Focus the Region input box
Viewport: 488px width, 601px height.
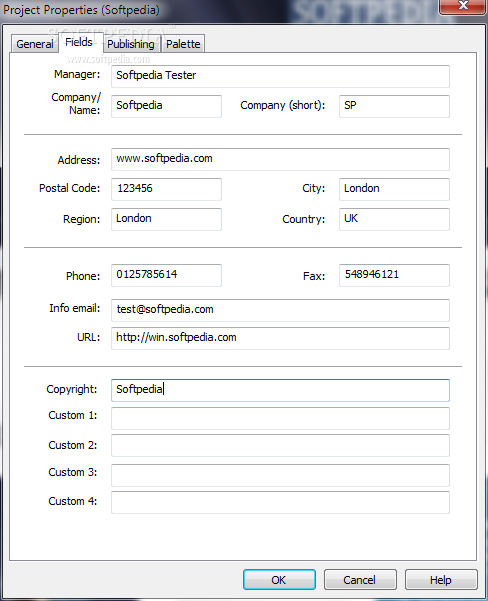pos(166,219)
